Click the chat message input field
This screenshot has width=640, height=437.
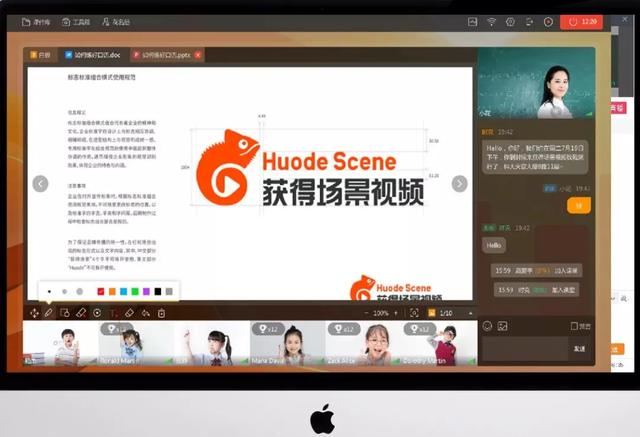click(x=525, y=349)
